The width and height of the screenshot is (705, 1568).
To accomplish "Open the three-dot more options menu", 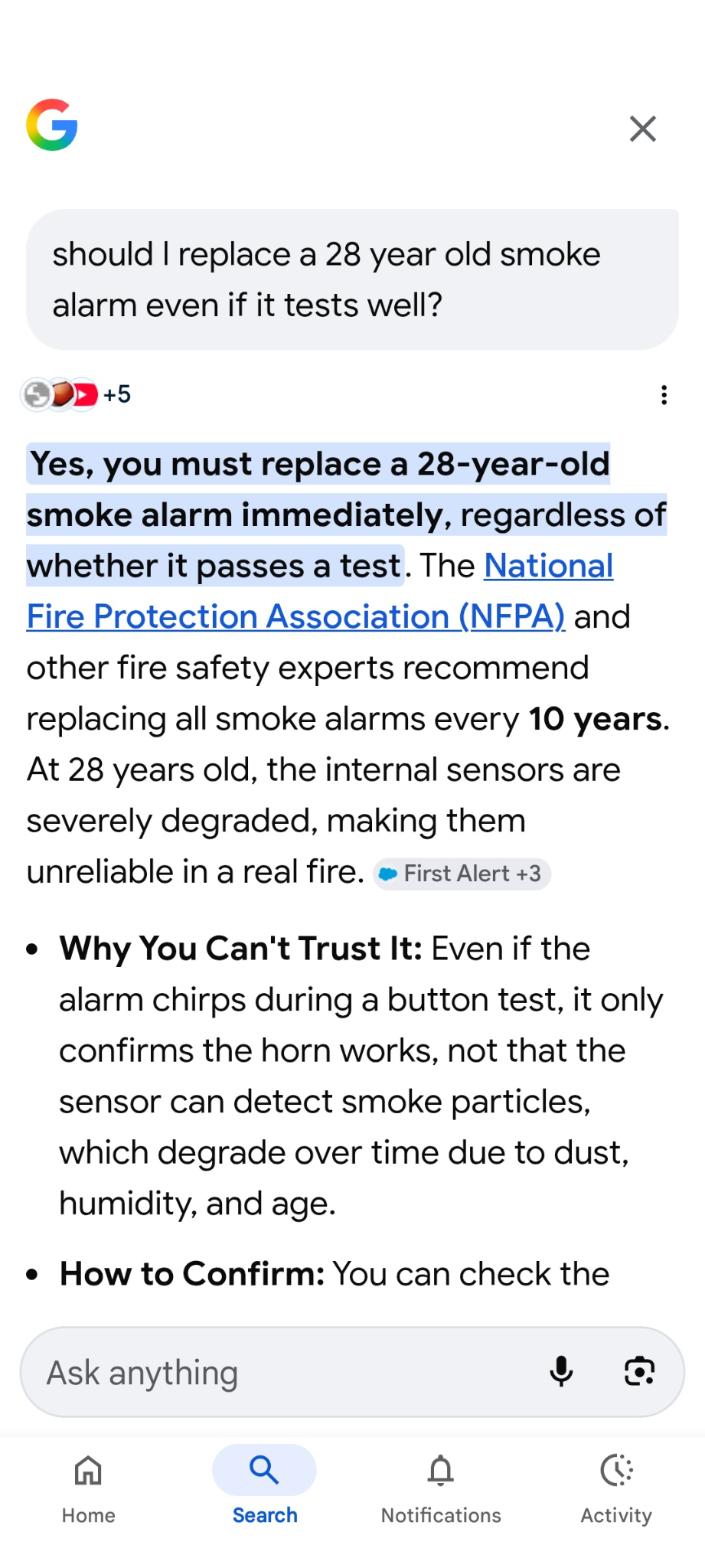I will tap(664, 395).
